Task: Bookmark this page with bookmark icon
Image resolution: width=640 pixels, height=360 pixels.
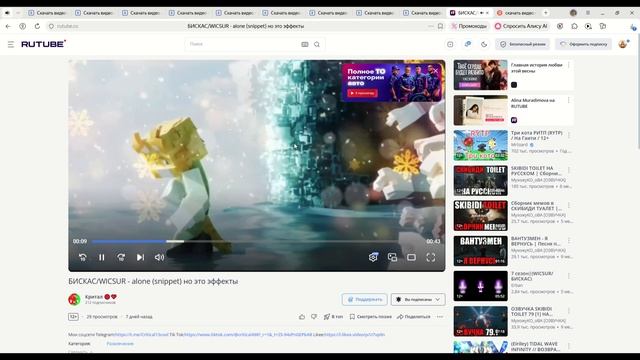Action: [x=440, y=26]
